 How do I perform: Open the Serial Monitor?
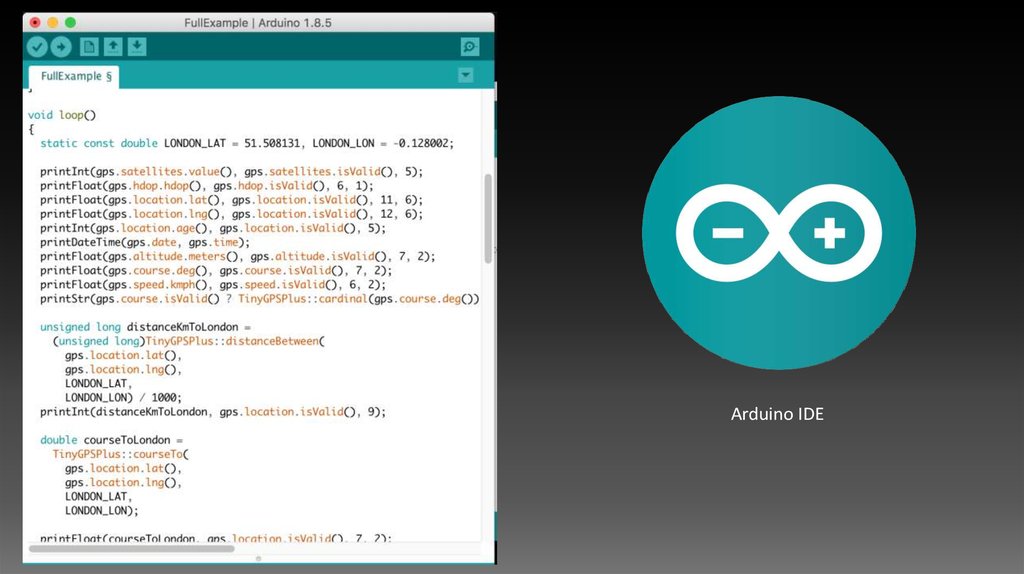point(469,46)
